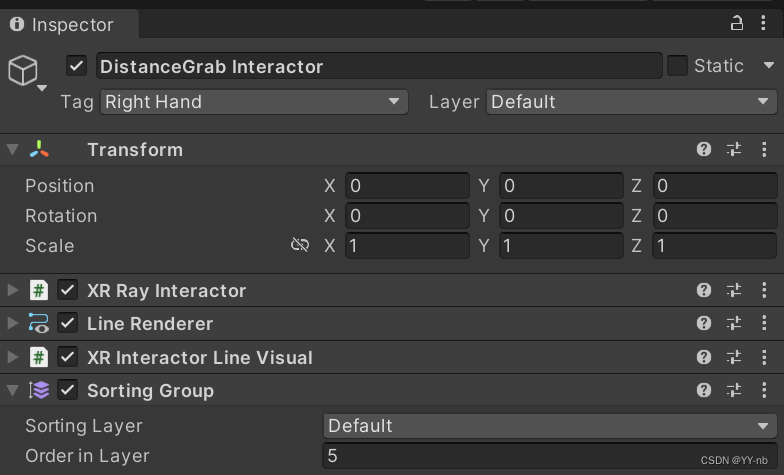Viewport: 784px width, 475px height.
Task: Click the Order in Layer field
Action: 550,455
